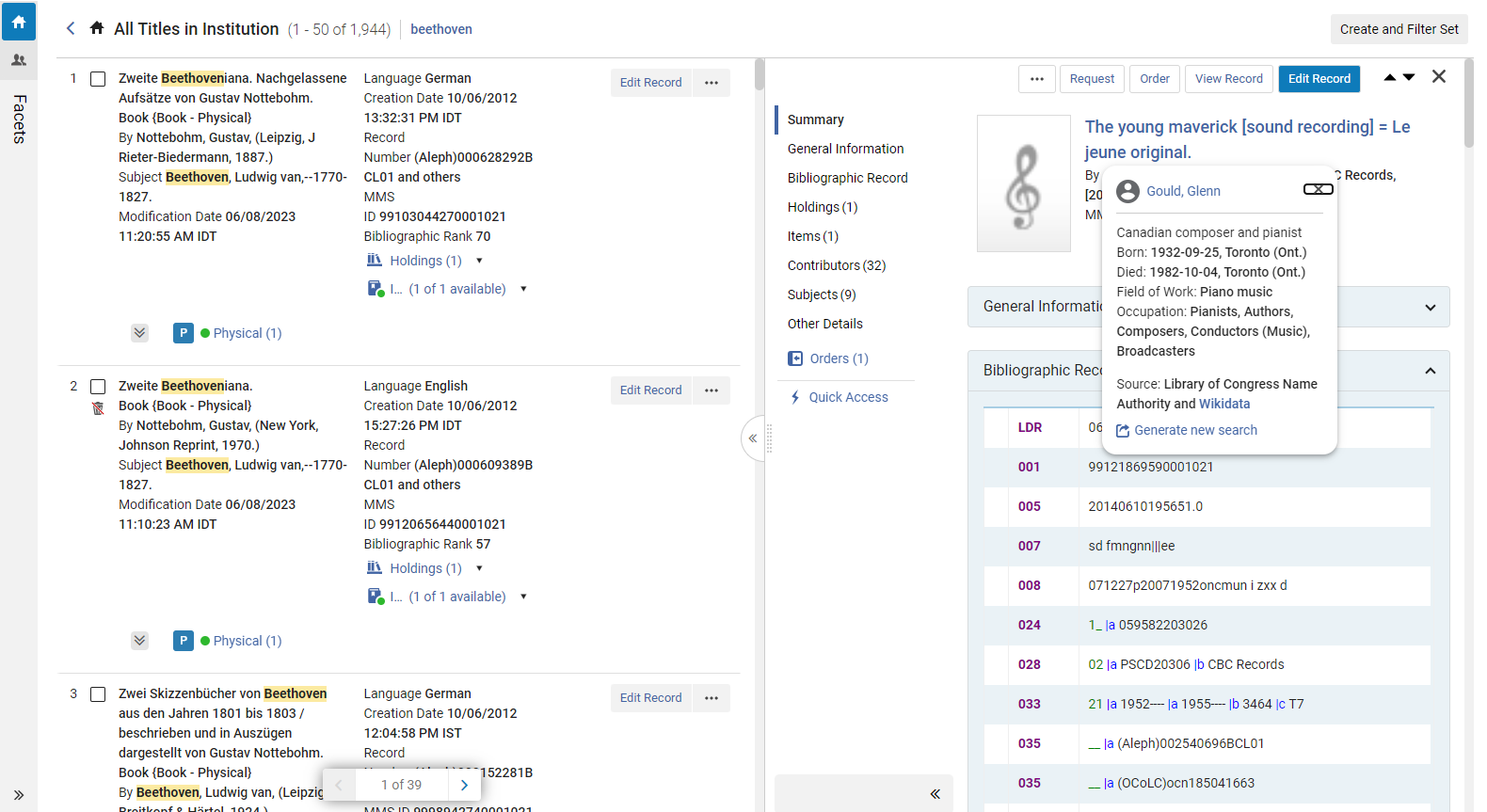Click the blue P badge in record 1
The image size is (1487, 812).
[184, 333]
